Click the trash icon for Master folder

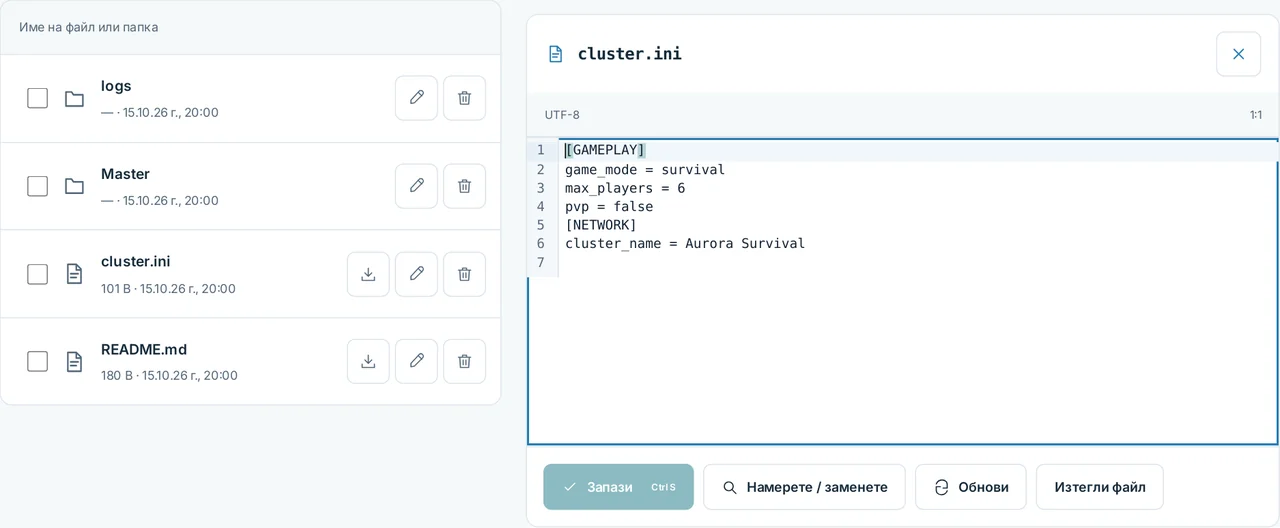tap(464, 186)
